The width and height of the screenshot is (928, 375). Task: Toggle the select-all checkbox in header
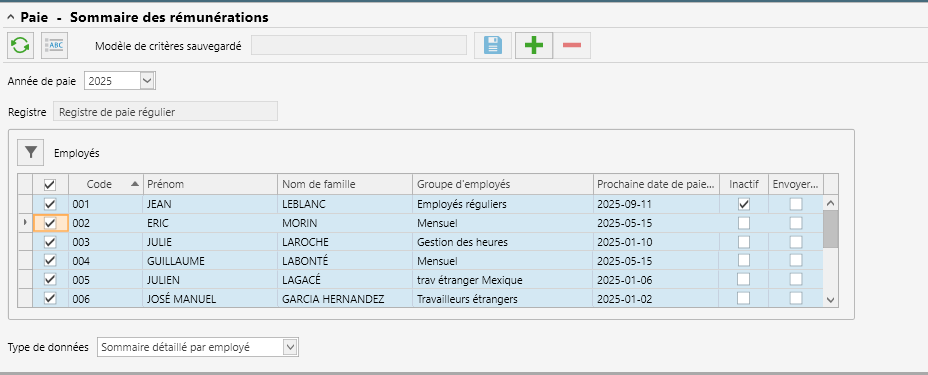[x=50, y=185]
